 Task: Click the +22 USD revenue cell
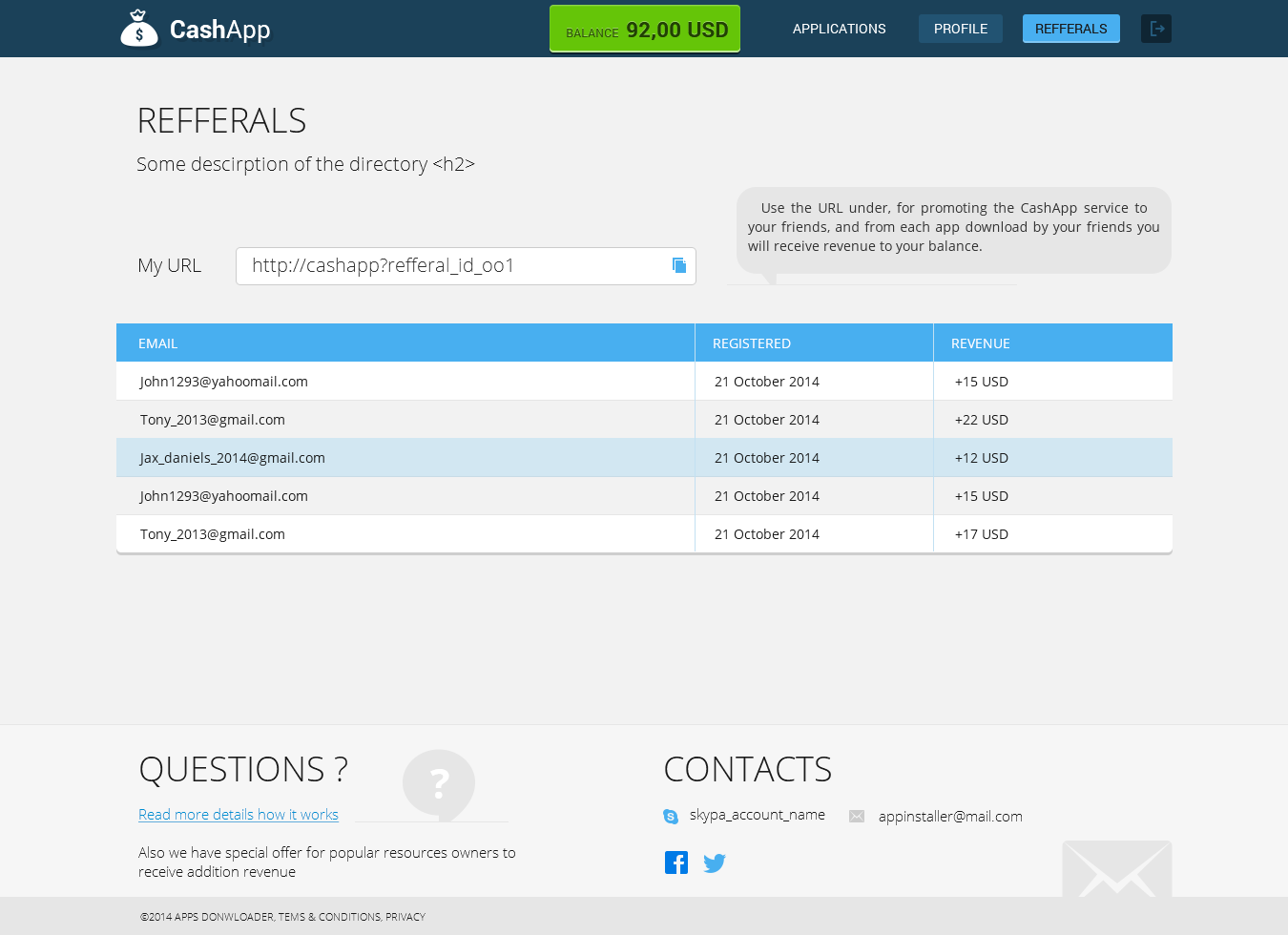point(982,420)
